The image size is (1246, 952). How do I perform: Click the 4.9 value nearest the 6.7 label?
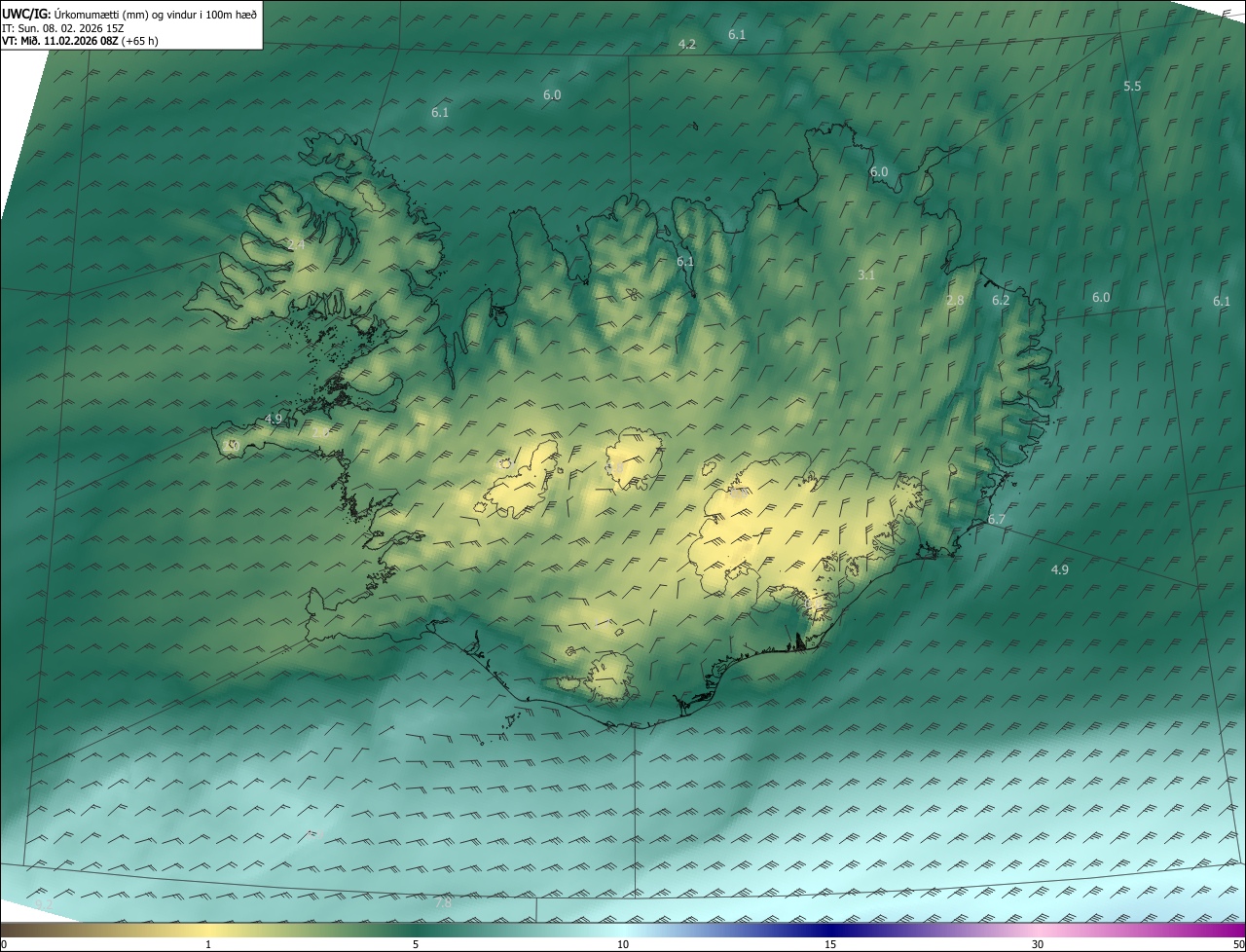1060,570
